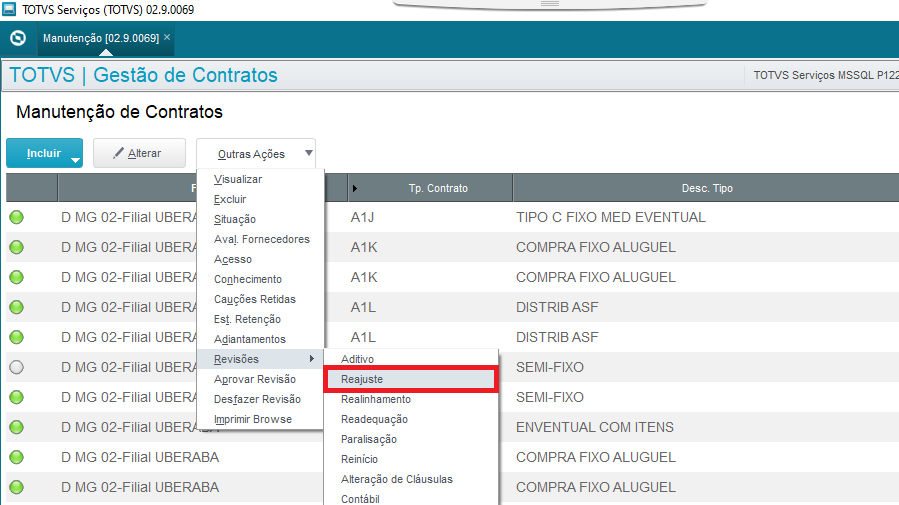Screen dimensions: 899x505
Task: Select Cauções Retidas menu item
Action: (260, 299)
